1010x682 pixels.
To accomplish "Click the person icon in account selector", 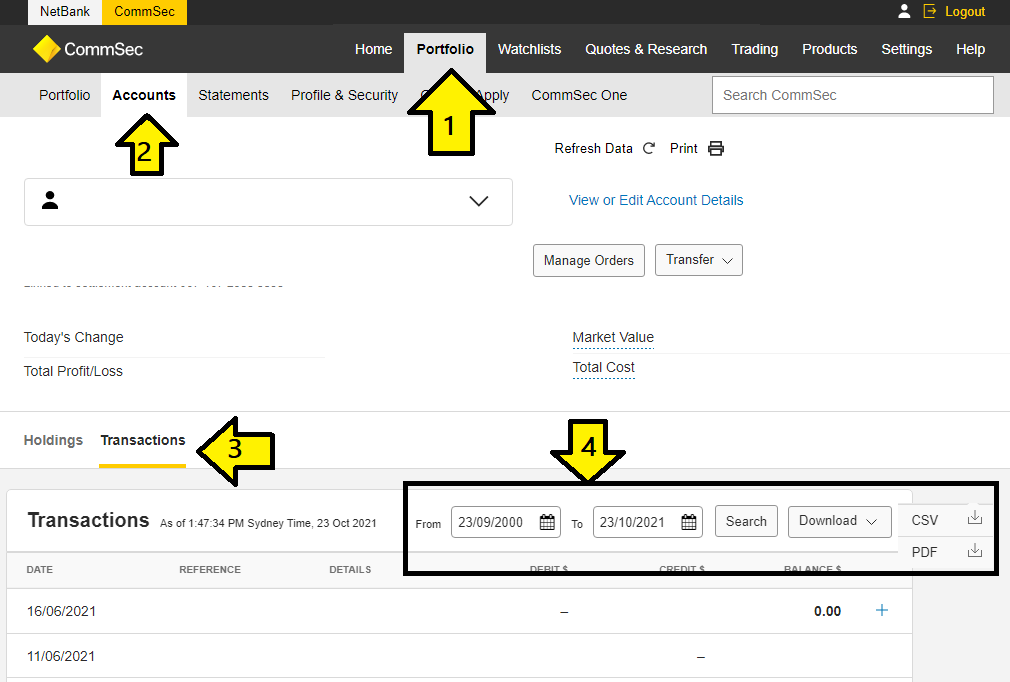I will pos(50,200).
